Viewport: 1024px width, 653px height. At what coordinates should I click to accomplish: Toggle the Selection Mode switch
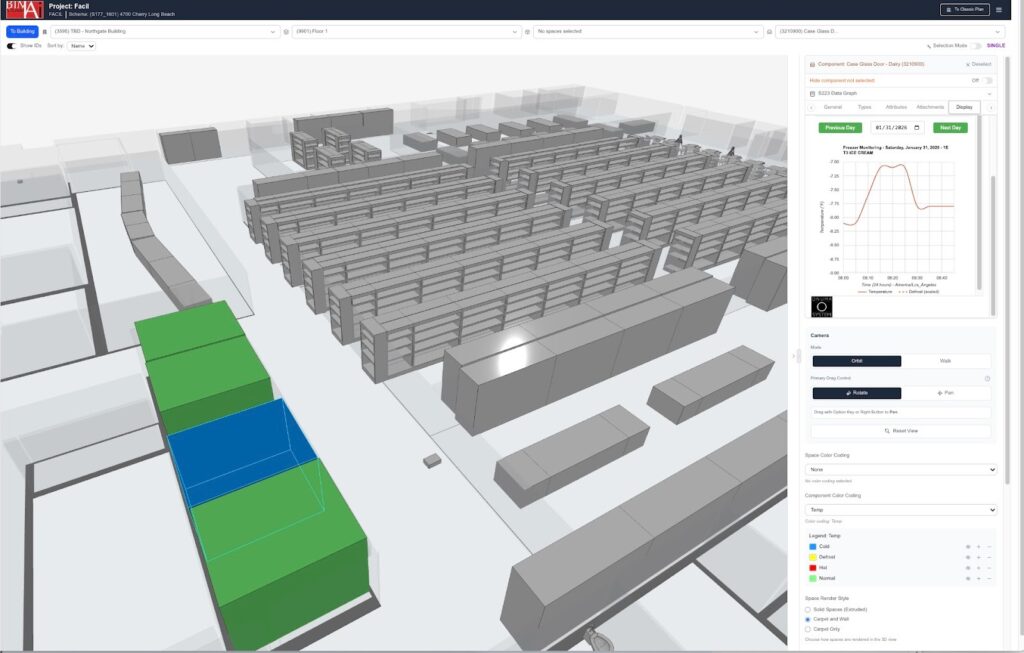[x=976, y=46]
